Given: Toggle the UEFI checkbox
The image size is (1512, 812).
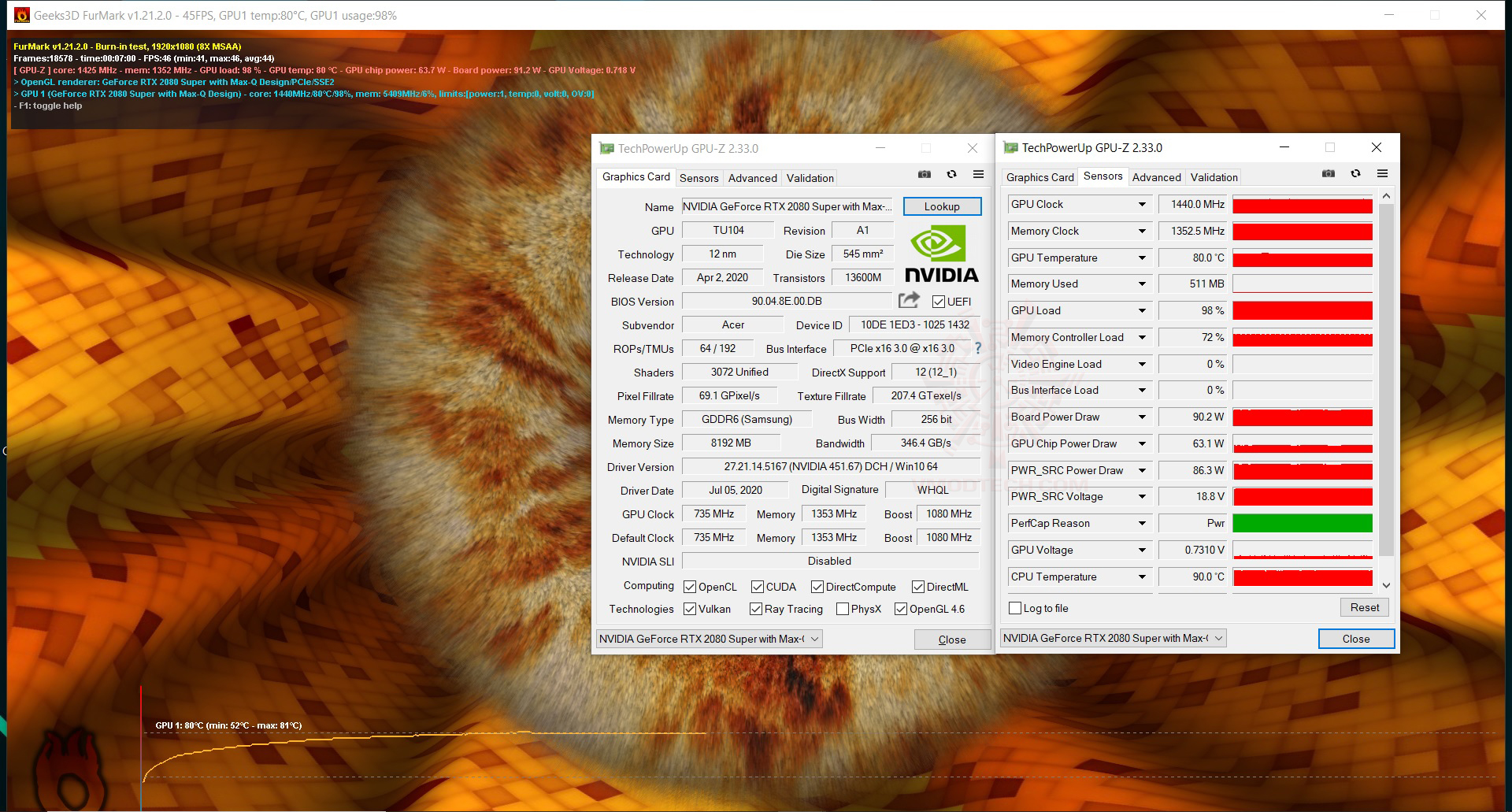Looking at the screenshot, I should pyautogui.click(x=938, y=302).
